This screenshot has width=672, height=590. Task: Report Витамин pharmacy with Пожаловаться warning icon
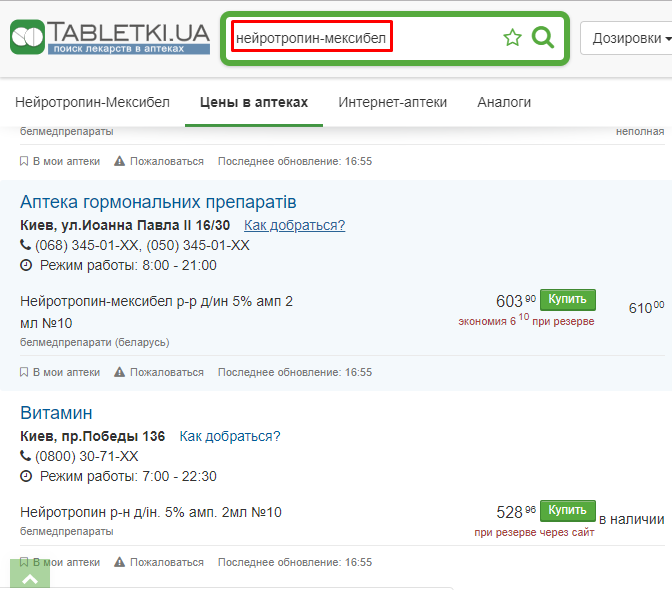pyautogui.click(x=120, y=562)
